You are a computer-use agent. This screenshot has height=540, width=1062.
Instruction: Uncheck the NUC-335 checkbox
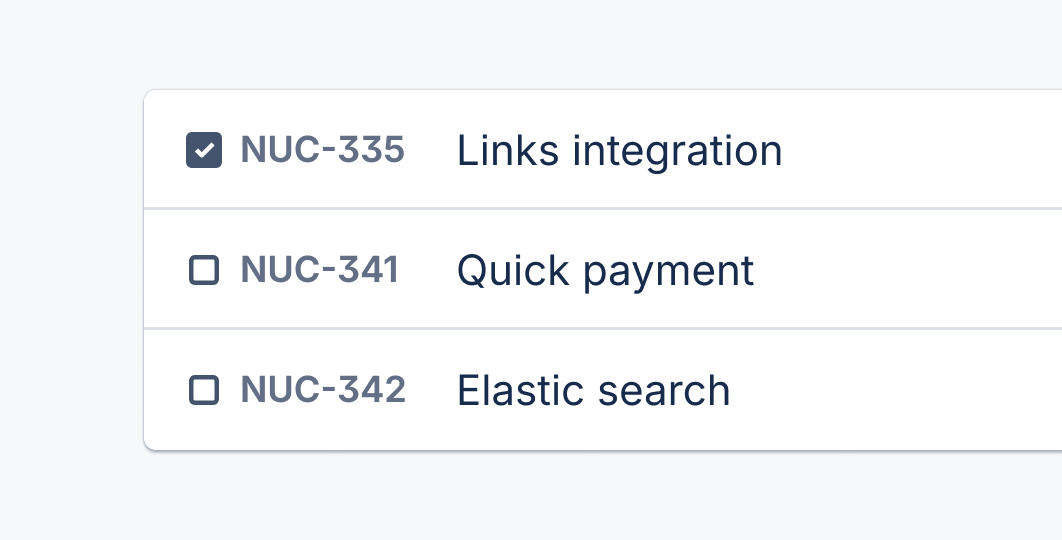[x=204, y=151]
